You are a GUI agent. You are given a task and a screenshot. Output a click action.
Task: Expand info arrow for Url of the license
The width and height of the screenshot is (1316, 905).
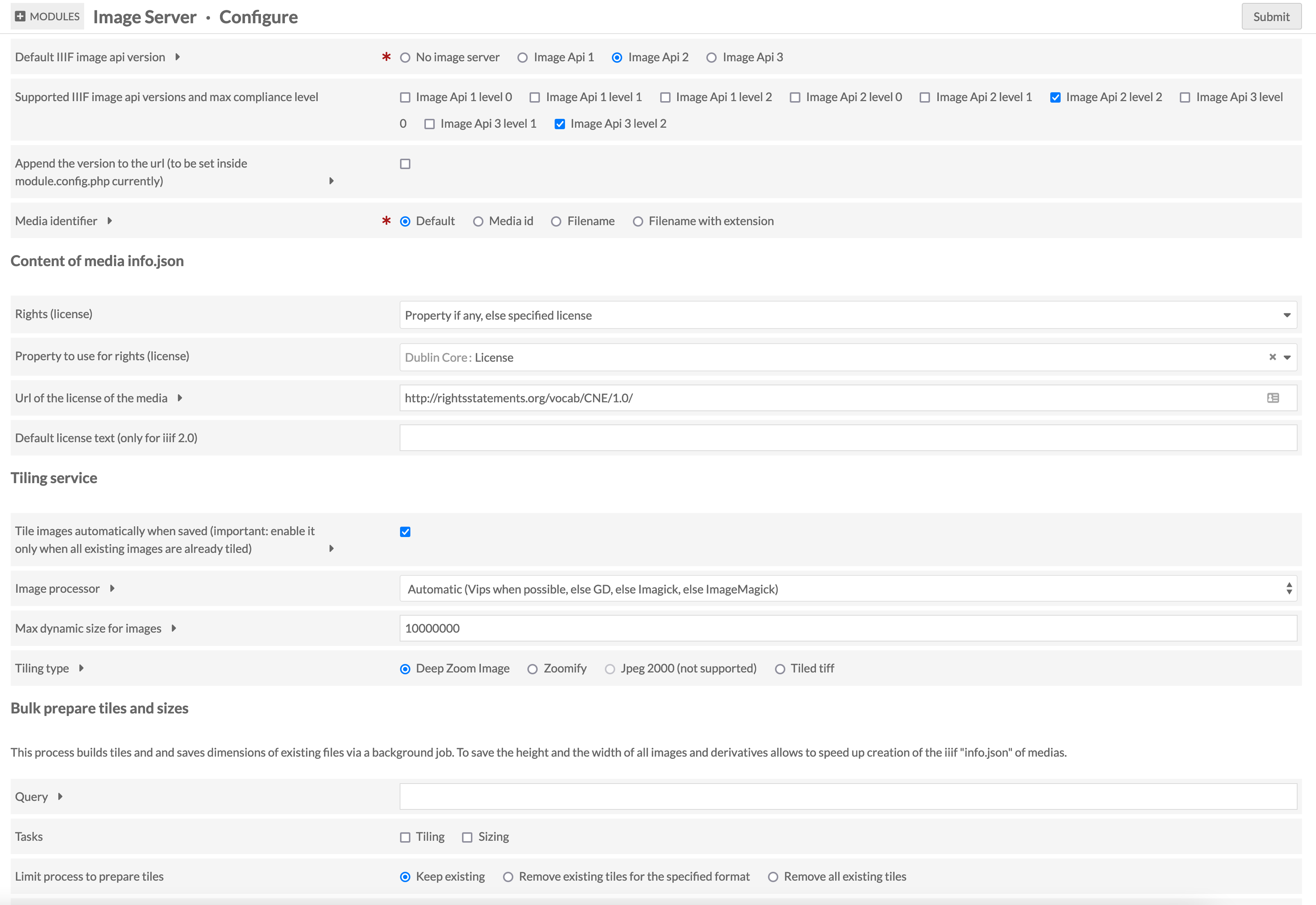tap(180, 398)
